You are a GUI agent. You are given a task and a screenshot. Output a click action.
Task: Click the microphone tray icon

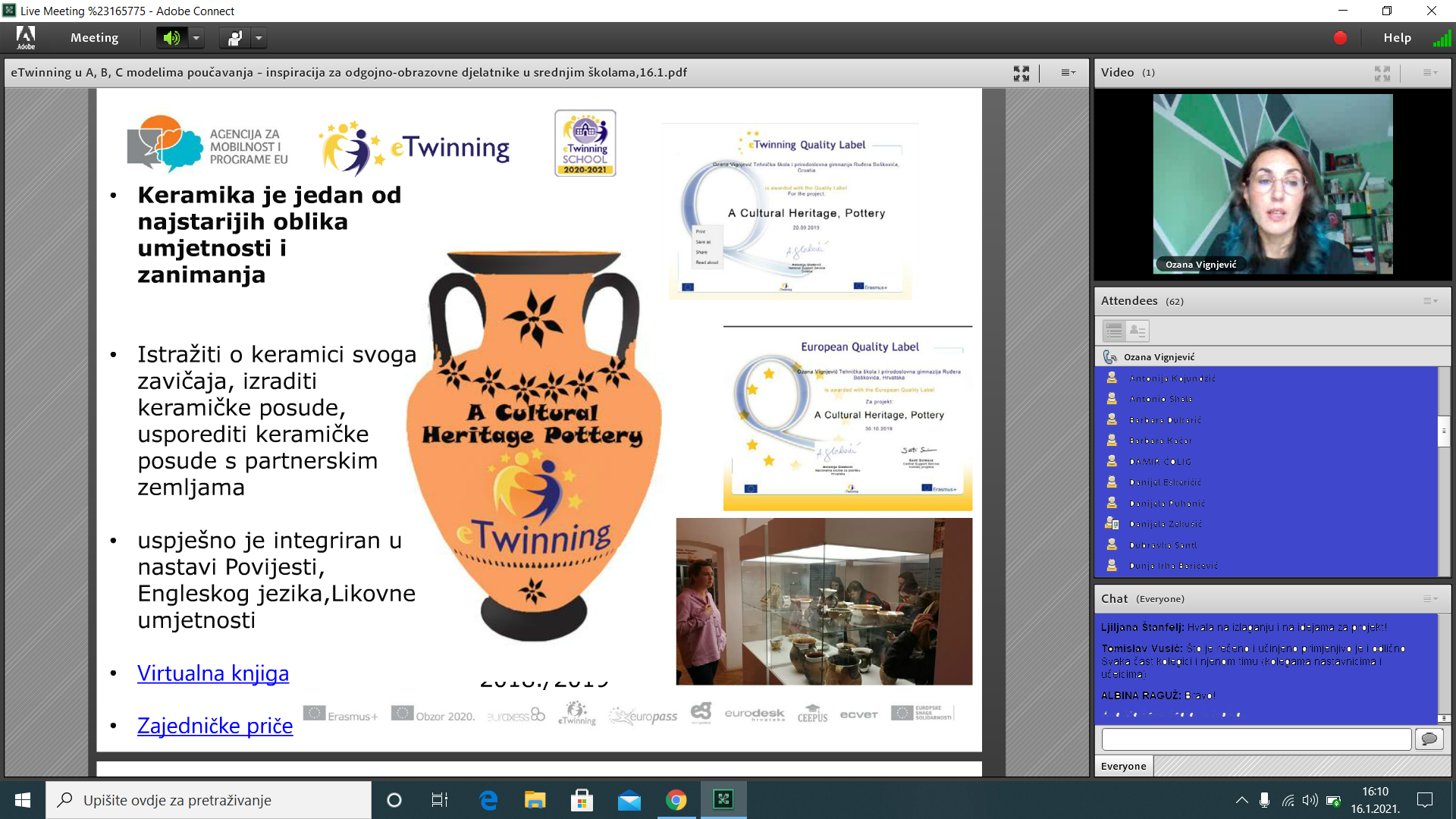point(1264,800)
